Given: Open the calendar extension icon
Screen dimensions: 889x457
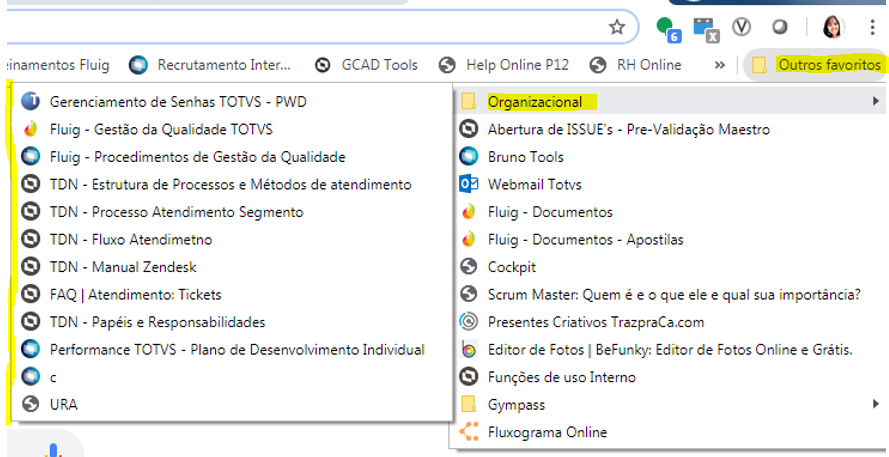Looking at the screenshot, I should tap(705, 27).
